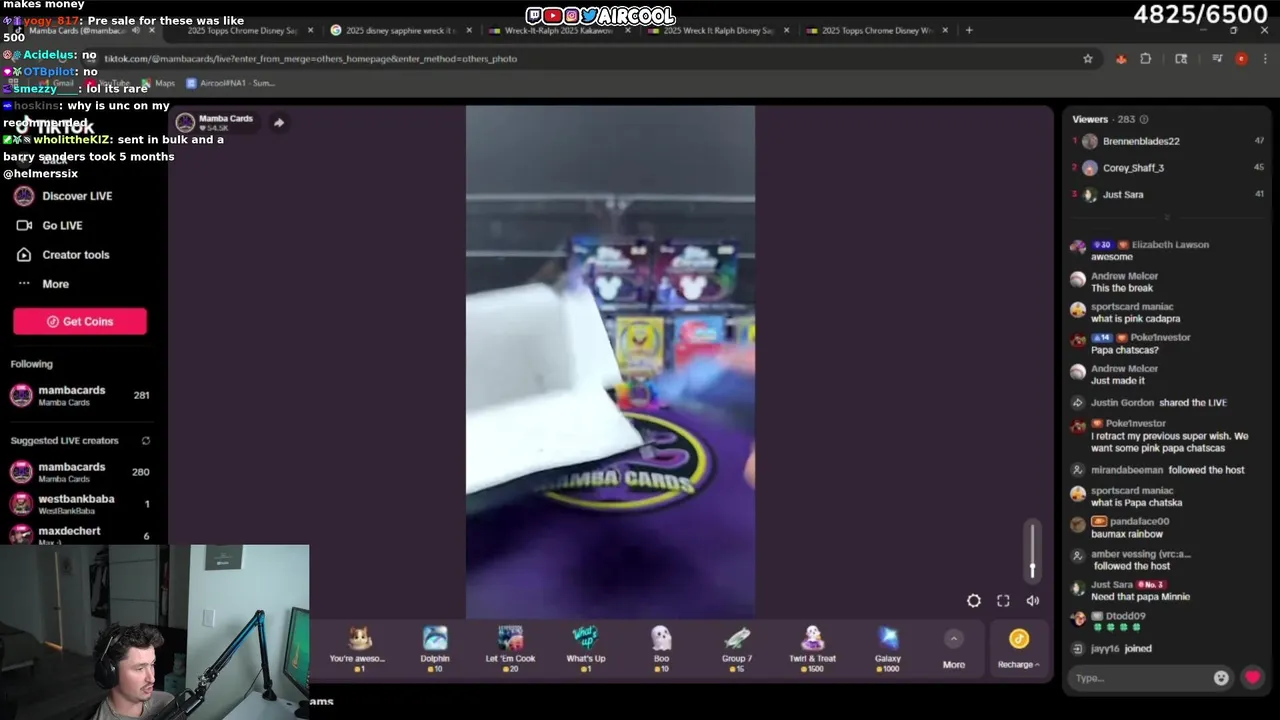This screenshot has height=720, width=1280.
Task: Enter fullscreen video mode
Action: (1003, 601)
